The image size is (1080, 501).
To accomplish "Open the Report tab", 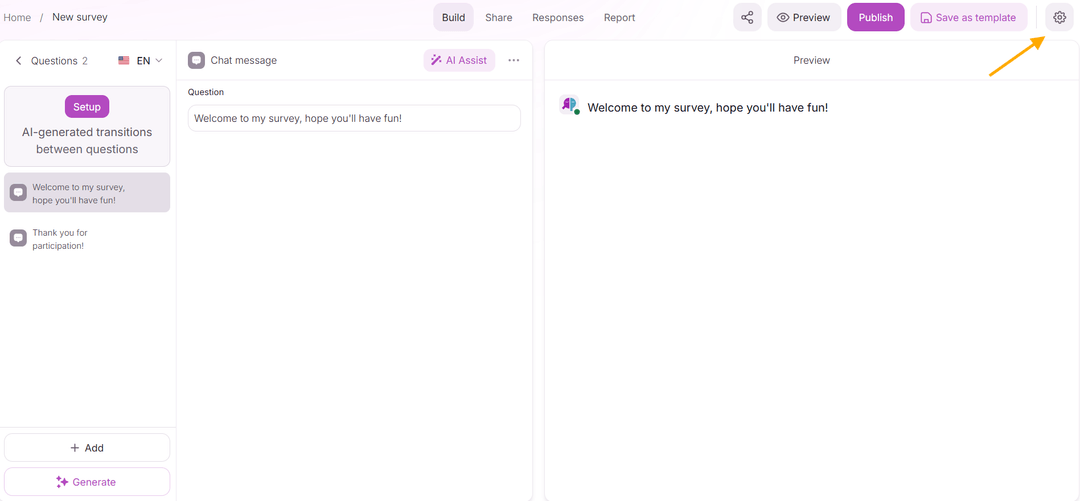I will (619, 17).
